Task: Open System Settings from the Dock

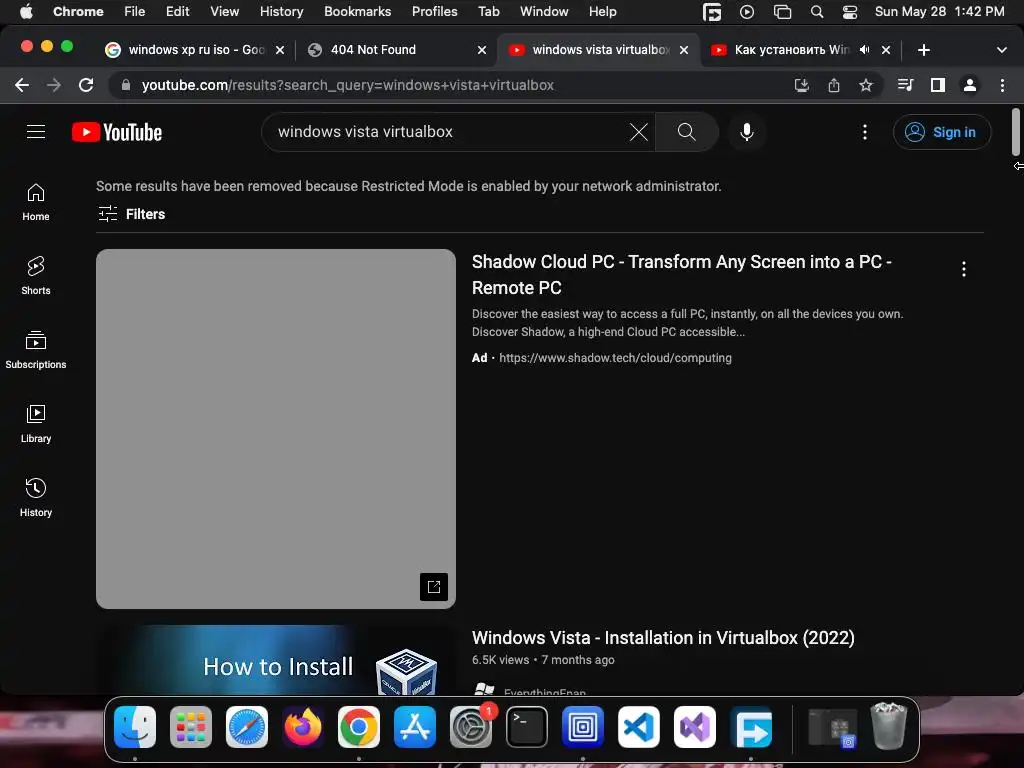Action: tap(471, 727)
